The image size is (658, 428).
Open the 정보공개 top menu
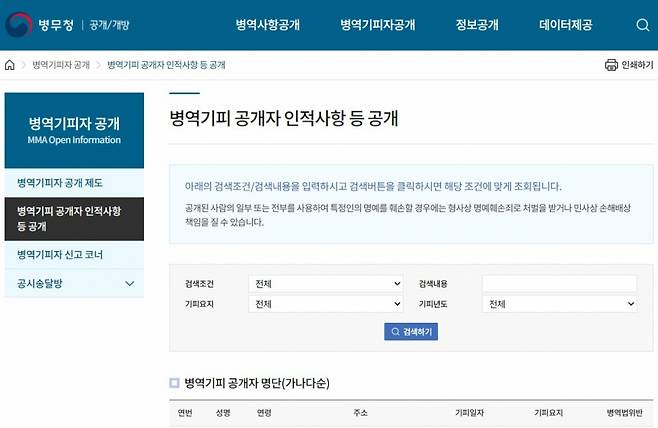(x=477, y=25)
